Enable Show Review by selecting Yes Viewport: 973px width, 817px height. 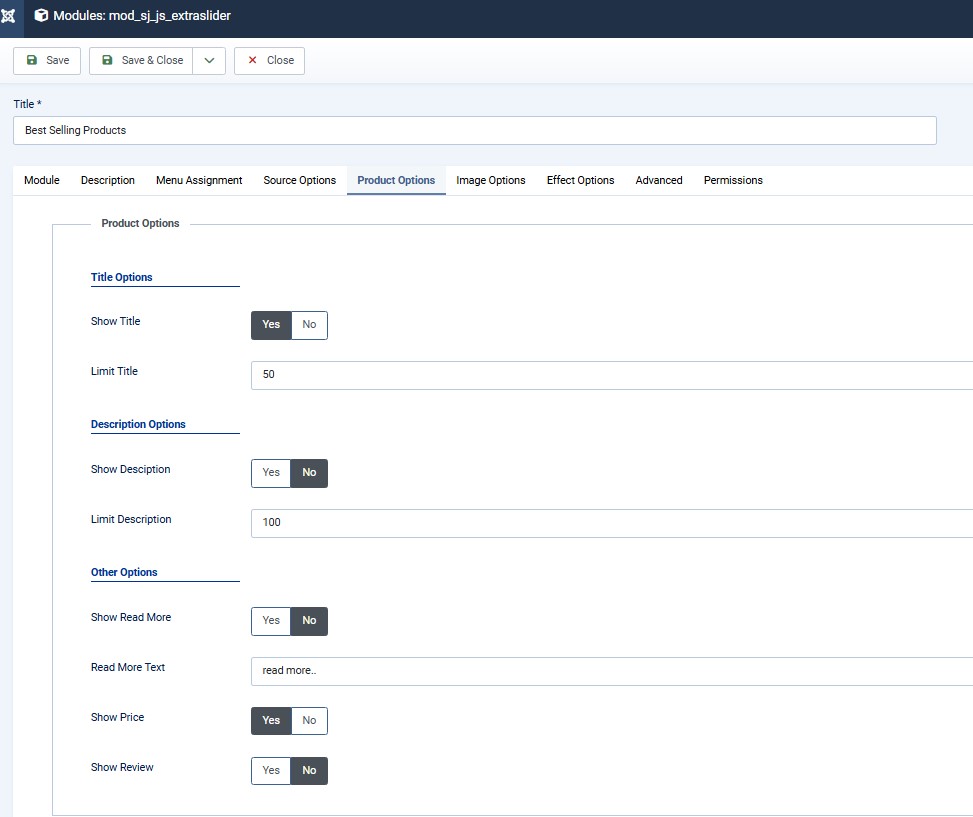pos(271,771)
